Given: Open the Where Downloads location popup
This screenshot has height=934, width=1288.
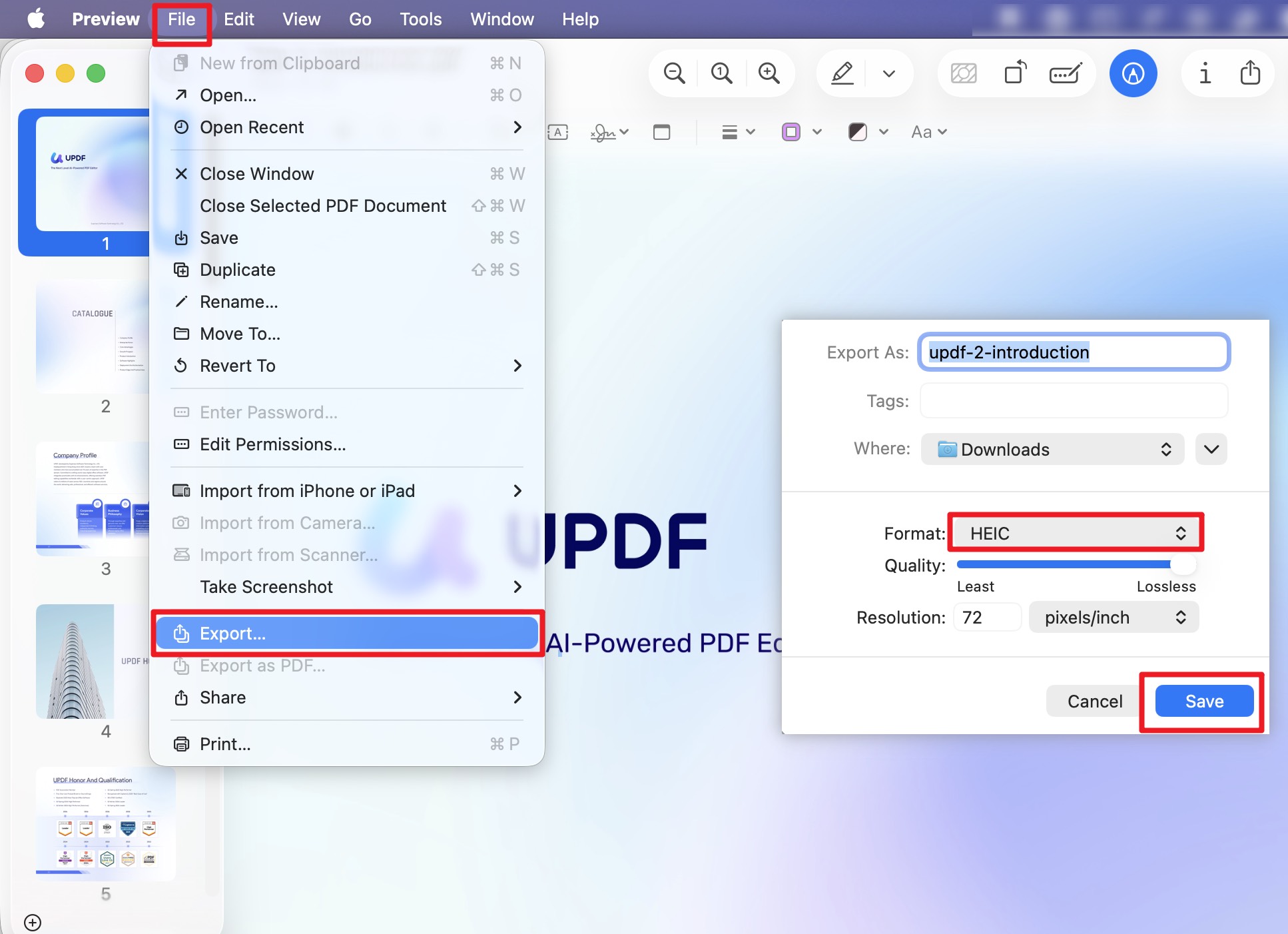Looking at the screenshot, I should [x=1052, y=449].
